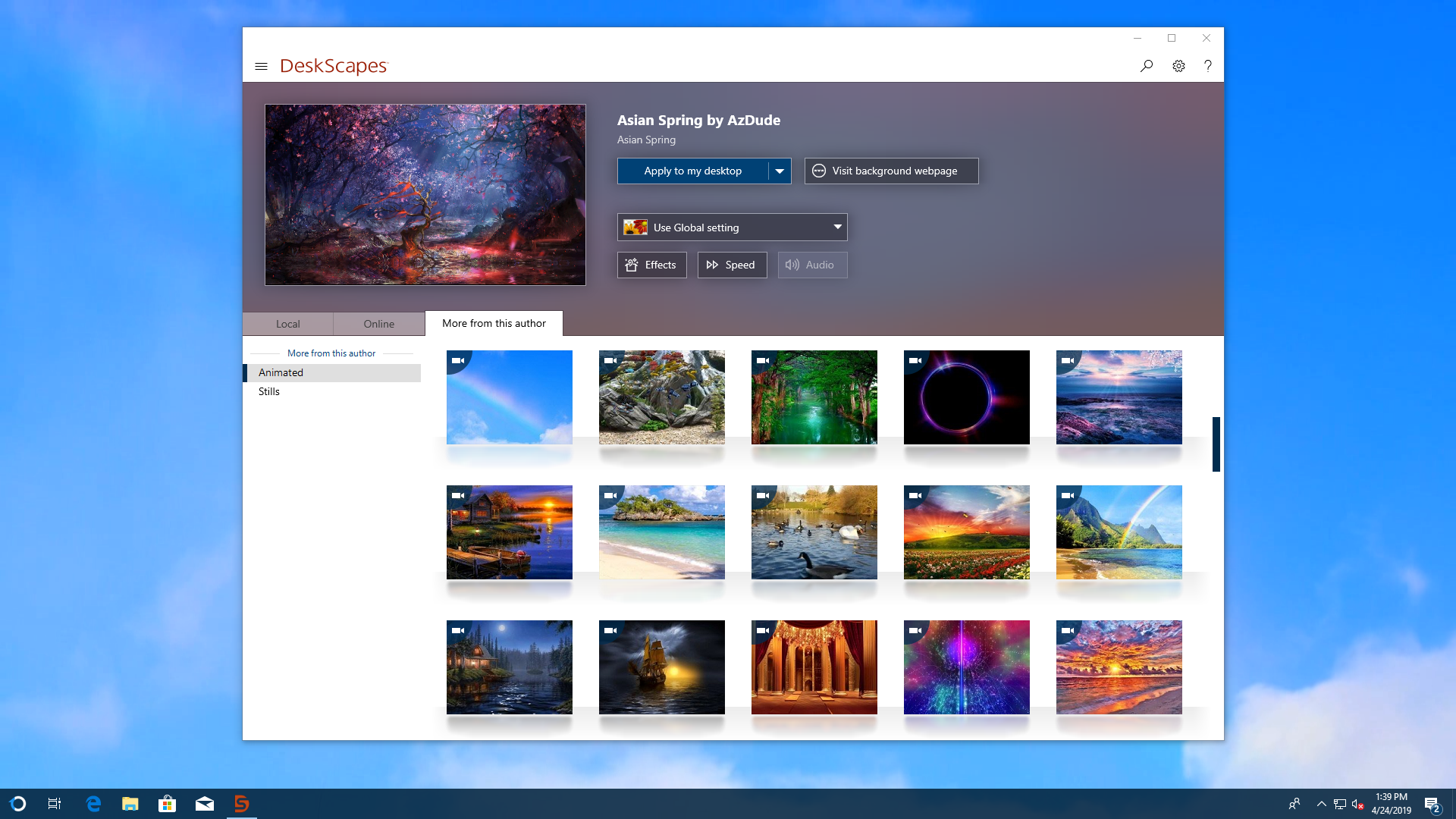
Task: Select the rainbow sky animated background
Action: pyautogui.click(x=510, y=397)
